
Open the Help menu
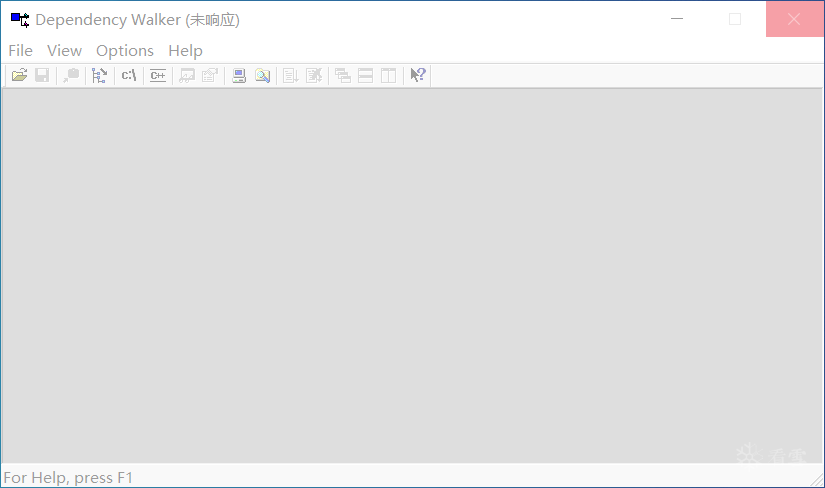185,51
